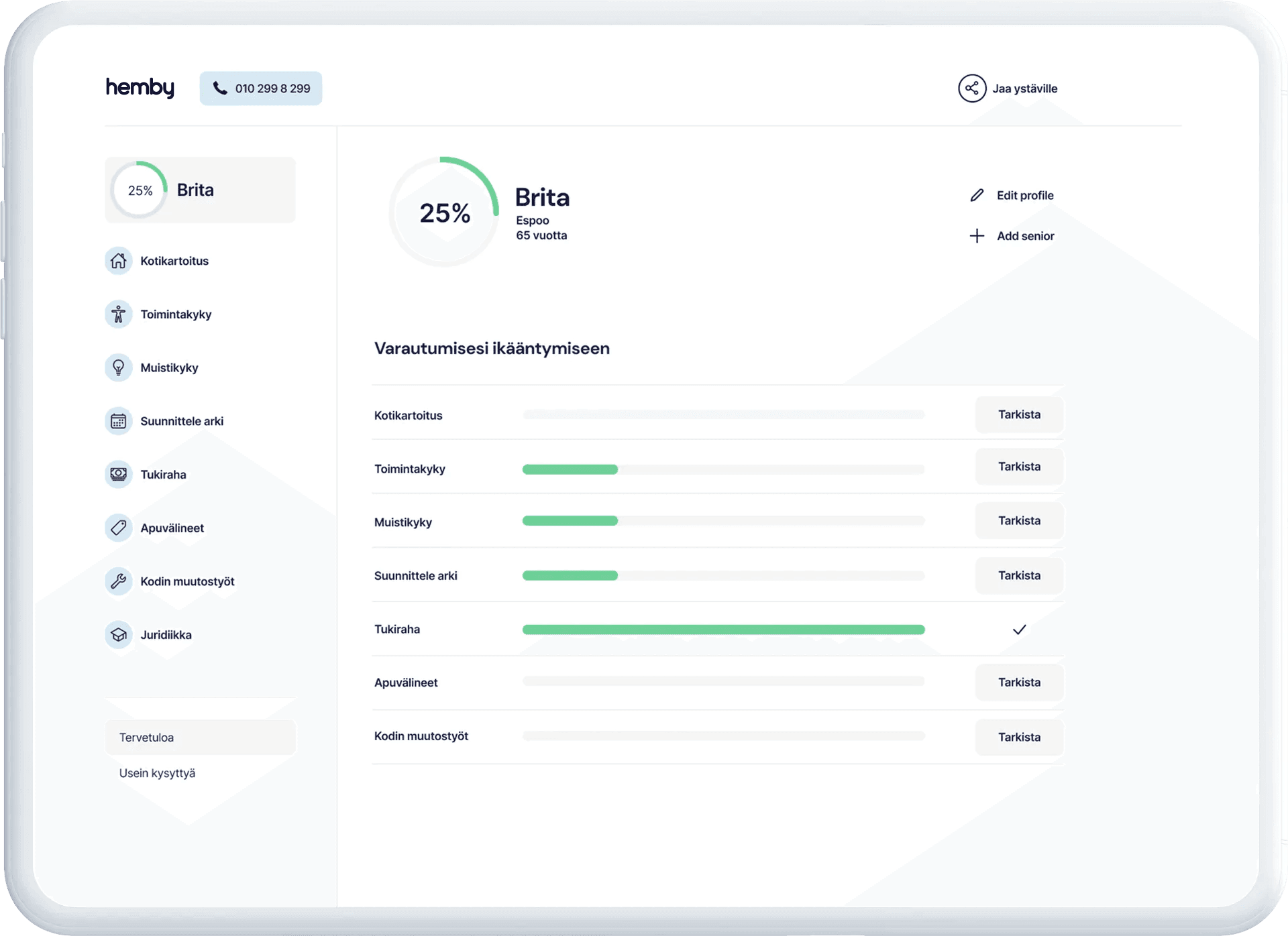Image resolution: width=1288 pixels, height=936 pixels.
Task: Click the Muistikyky progress bar
Action: (x=724, y=521)
